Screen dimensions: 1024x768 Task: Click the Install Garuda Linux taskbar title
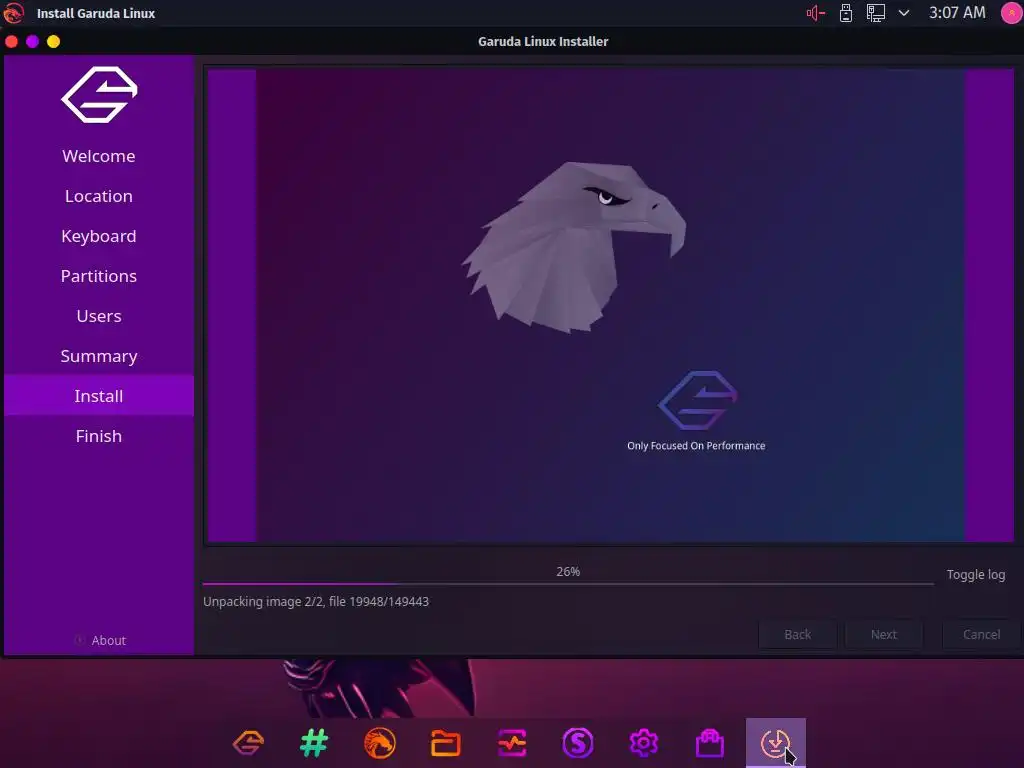click(x=96, y=13)
